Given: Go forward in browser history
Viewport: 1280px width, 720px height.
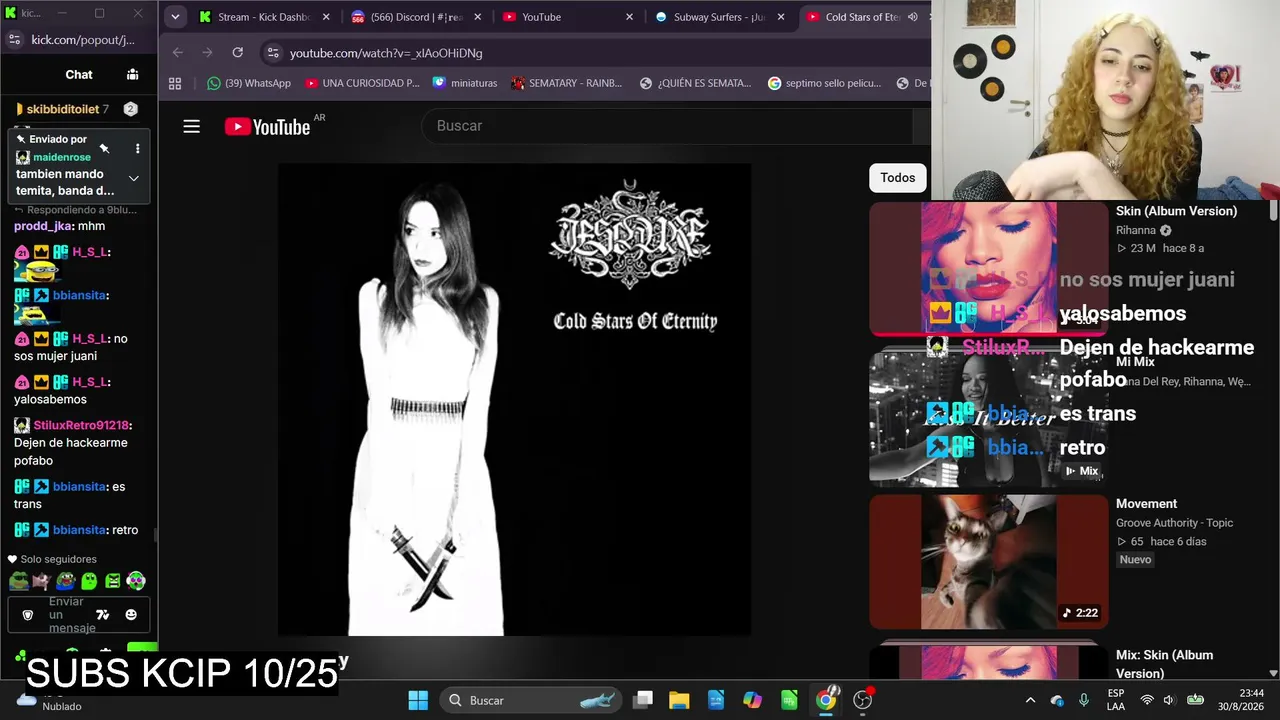Looking at the screenshot, I should (x=207, y=52).
